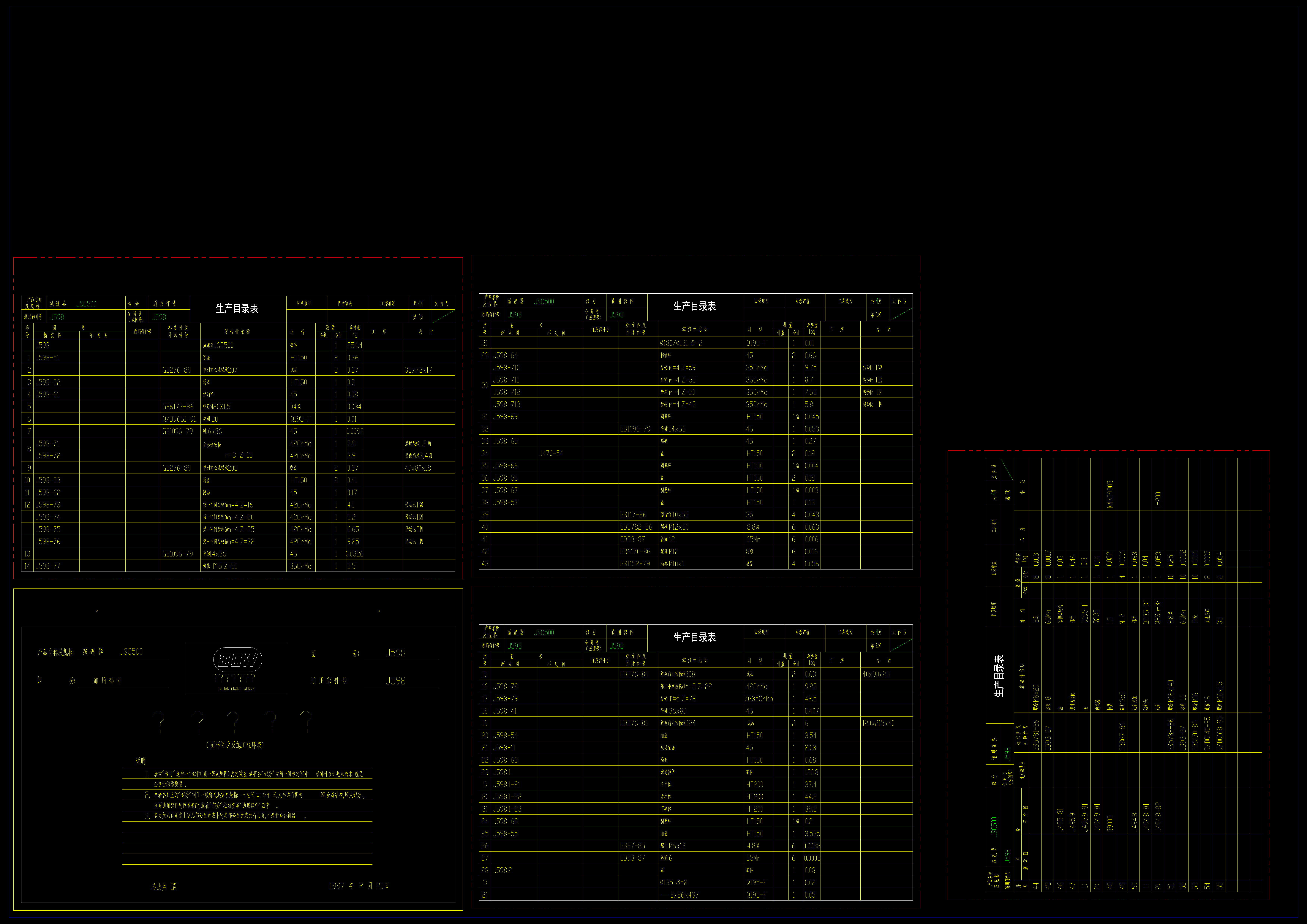
Task: Select the standard code "GB117-86"
Action: pyautogui.click(x=633, y=515)
